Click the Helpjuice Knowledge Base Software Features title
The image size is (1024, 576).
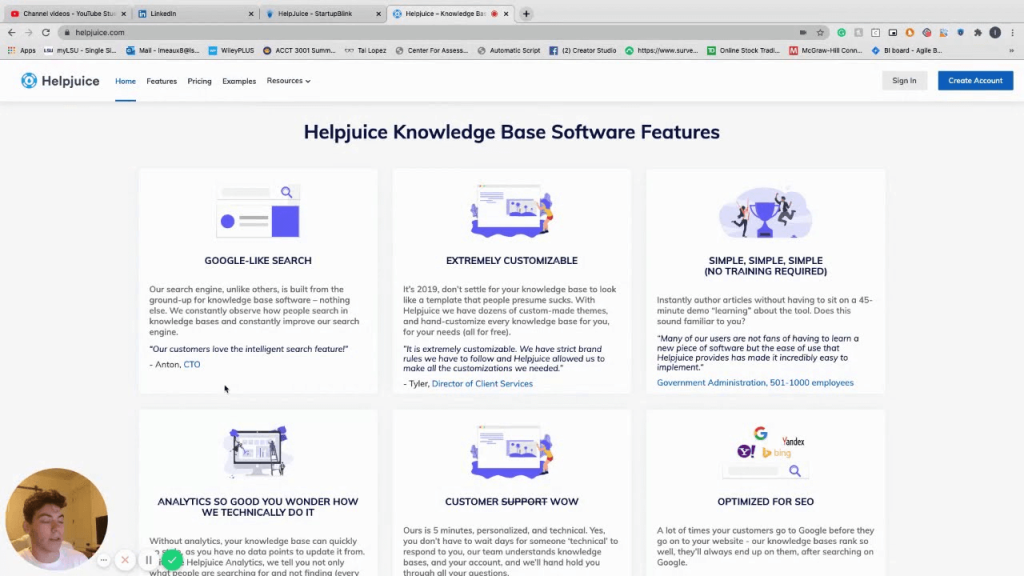pos(511,132)
